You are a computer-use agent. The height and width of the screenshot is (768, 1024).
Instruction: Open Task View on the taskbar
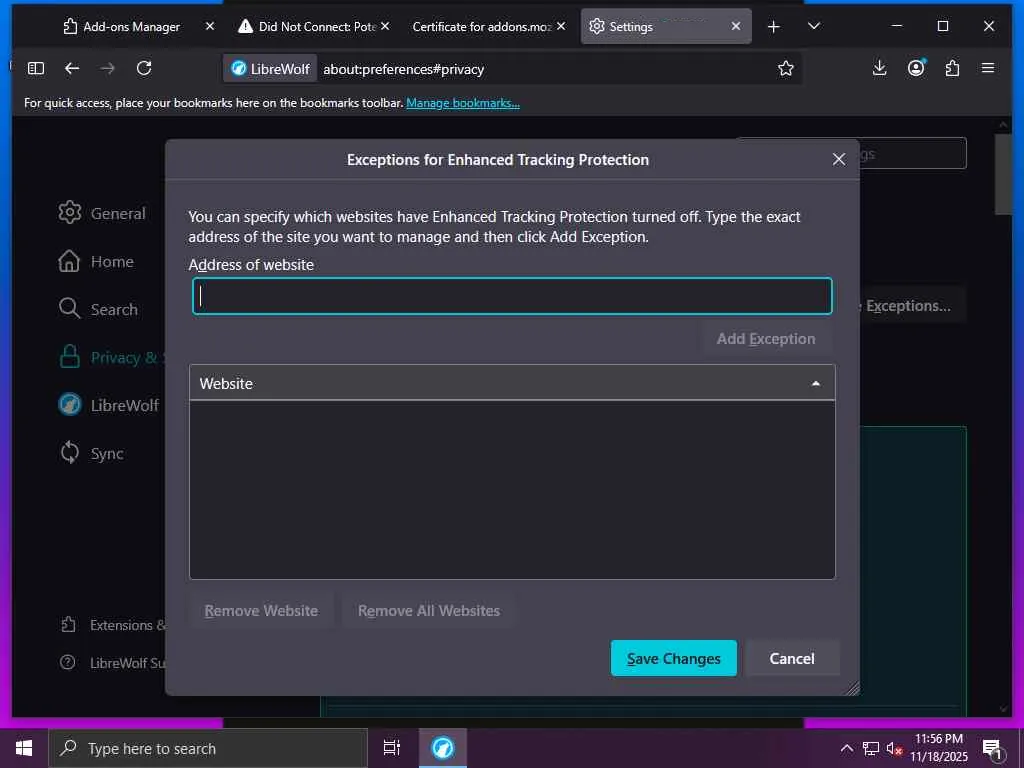[x=391, y=748]
